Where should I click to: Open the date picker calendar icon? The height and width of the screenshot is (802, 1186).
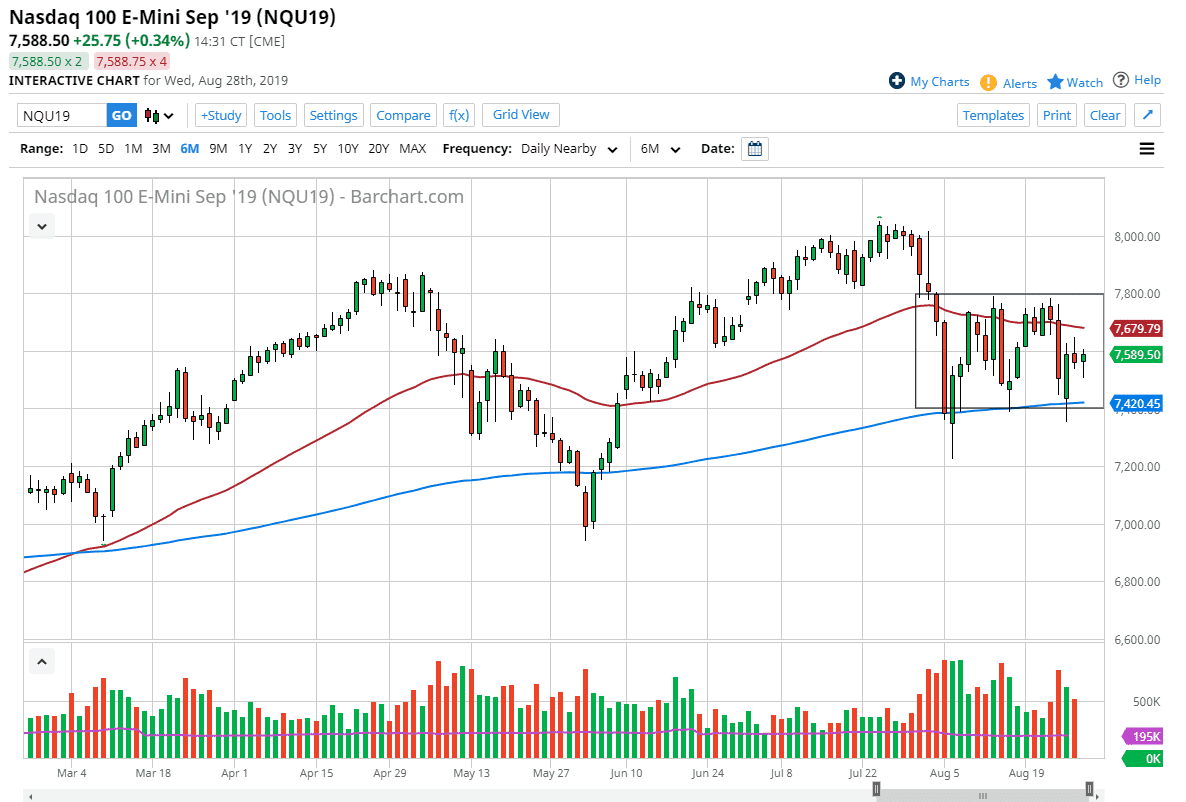coord(754,148)
